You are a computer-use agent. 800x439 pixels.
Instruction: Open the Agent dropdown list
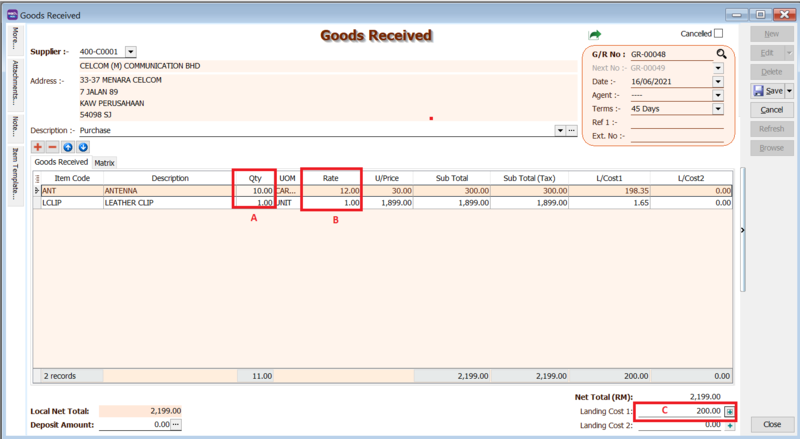(x=718, y=95)
